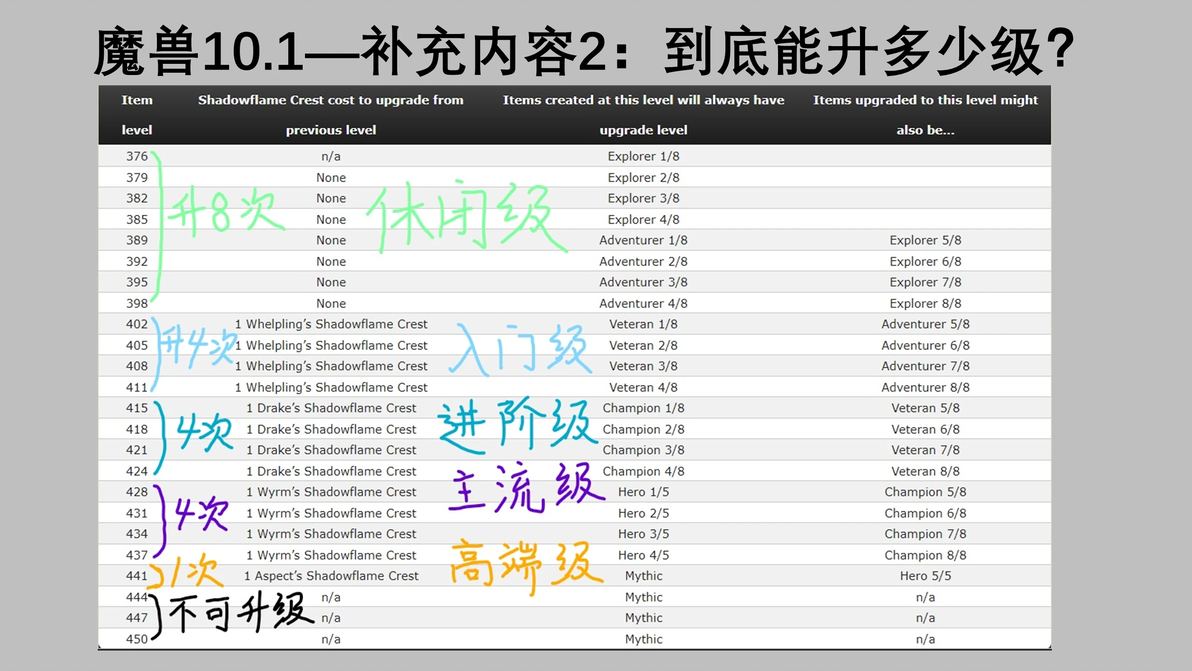
Task: Click Wyrm's Shadowflame Crest in row 428
Action: point(331,492)
